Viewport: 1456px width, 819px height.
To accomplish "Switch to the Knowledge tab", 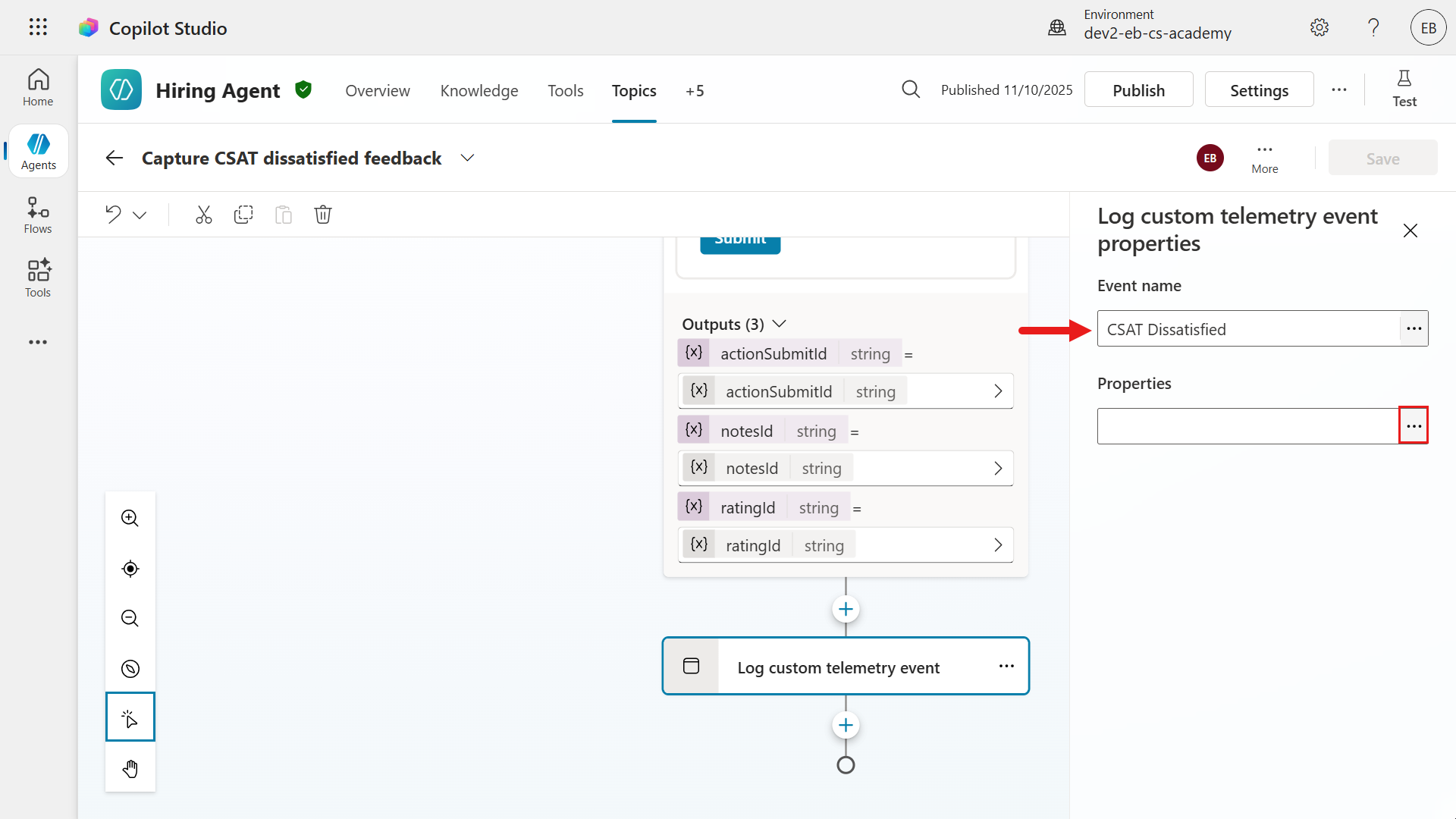I will tap(479, 91).
